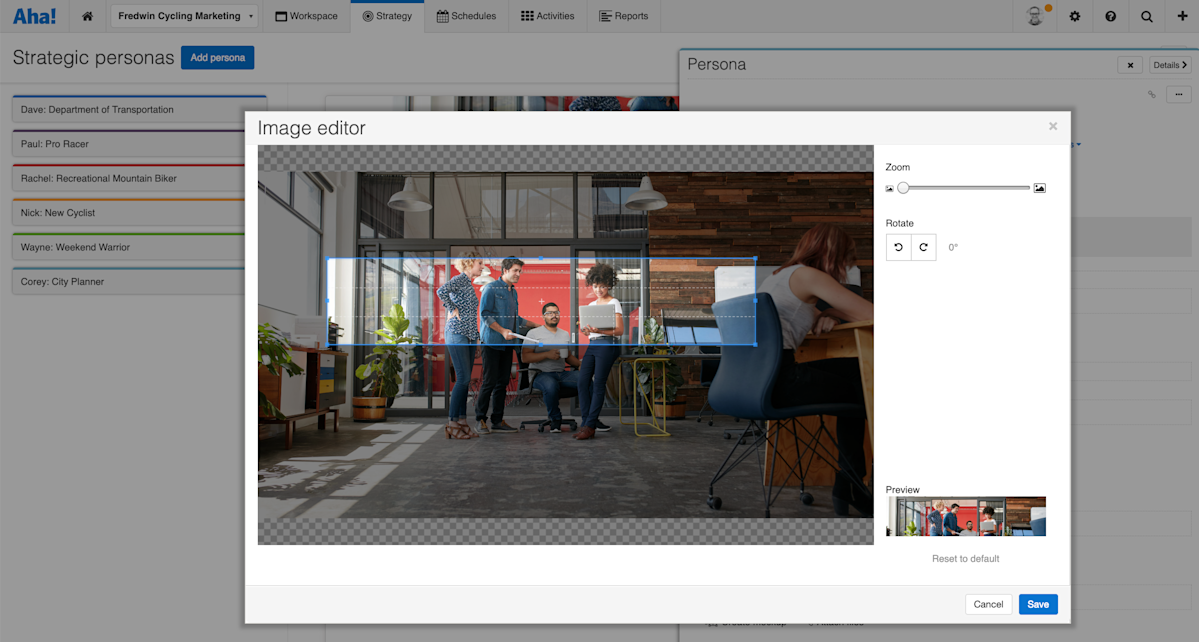Open the Details chevron on Persona panel

click(1169, 64)
